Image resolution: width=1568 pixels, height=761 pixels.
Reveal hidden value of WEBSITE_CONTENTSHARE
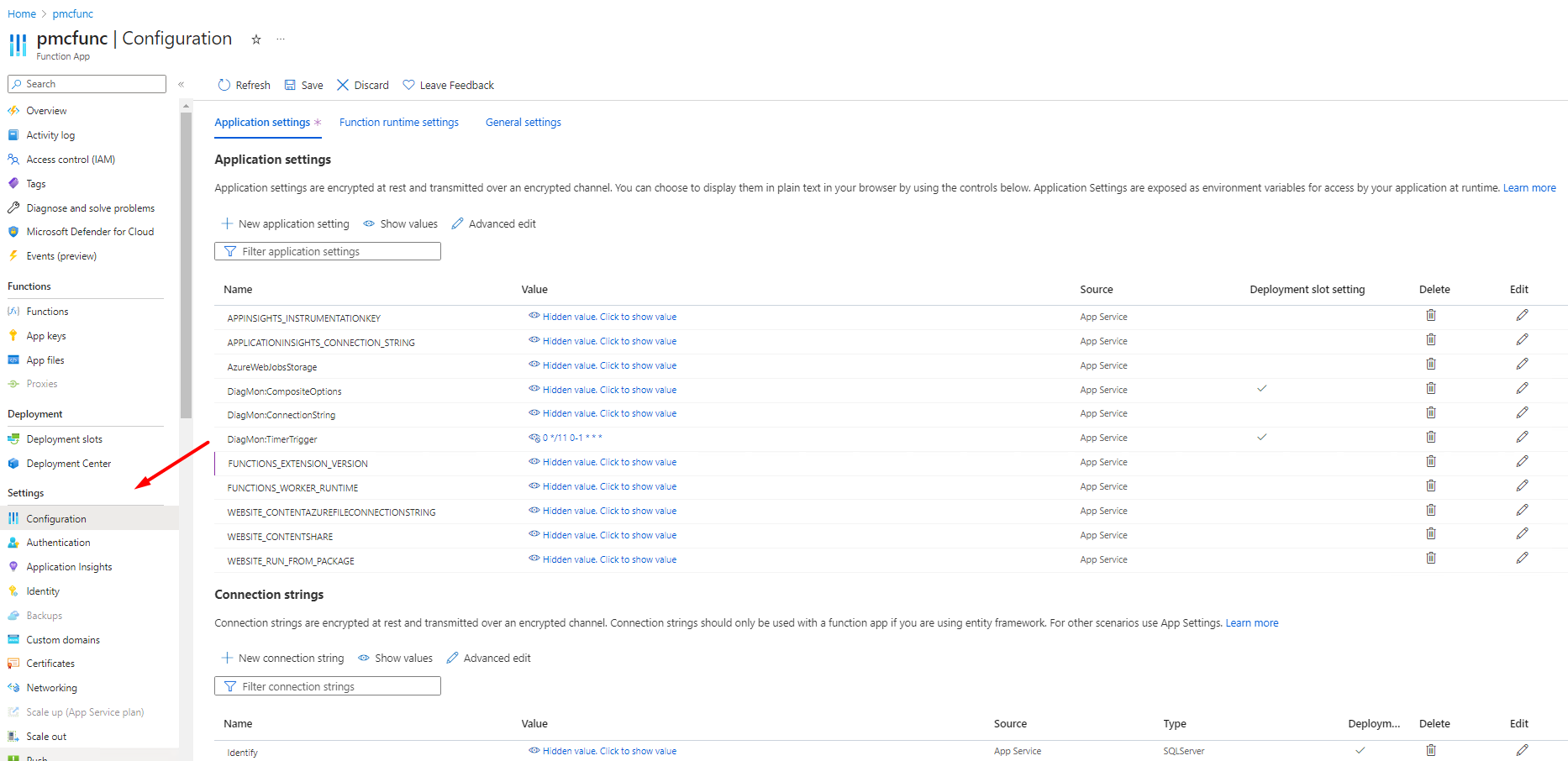[x=602, y=535]
